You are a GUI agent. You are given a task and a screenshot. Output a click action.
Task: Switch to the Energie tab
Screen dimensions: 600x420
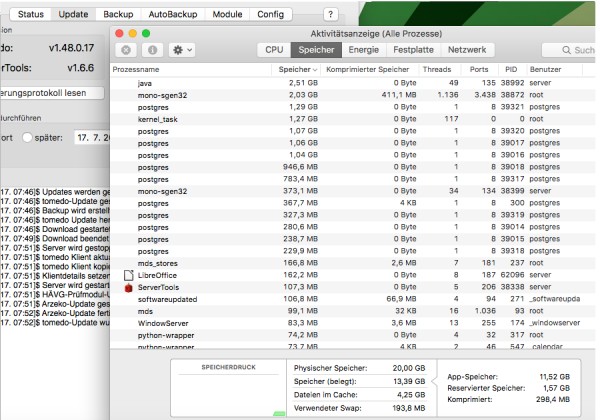point(364,50)
